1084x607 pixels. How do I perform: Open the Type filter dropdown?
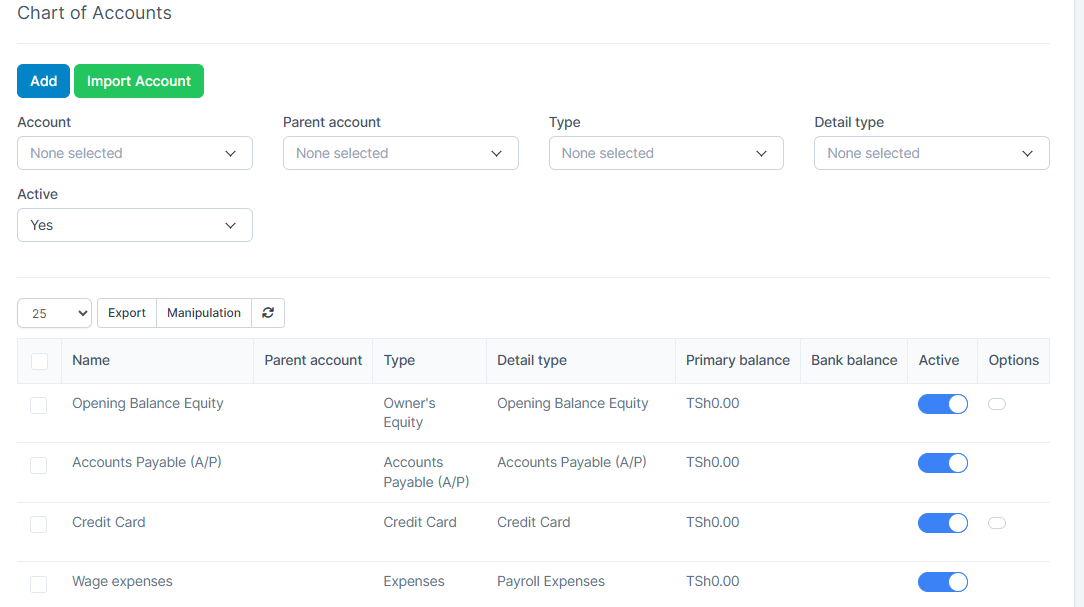(x=666, y=153)
